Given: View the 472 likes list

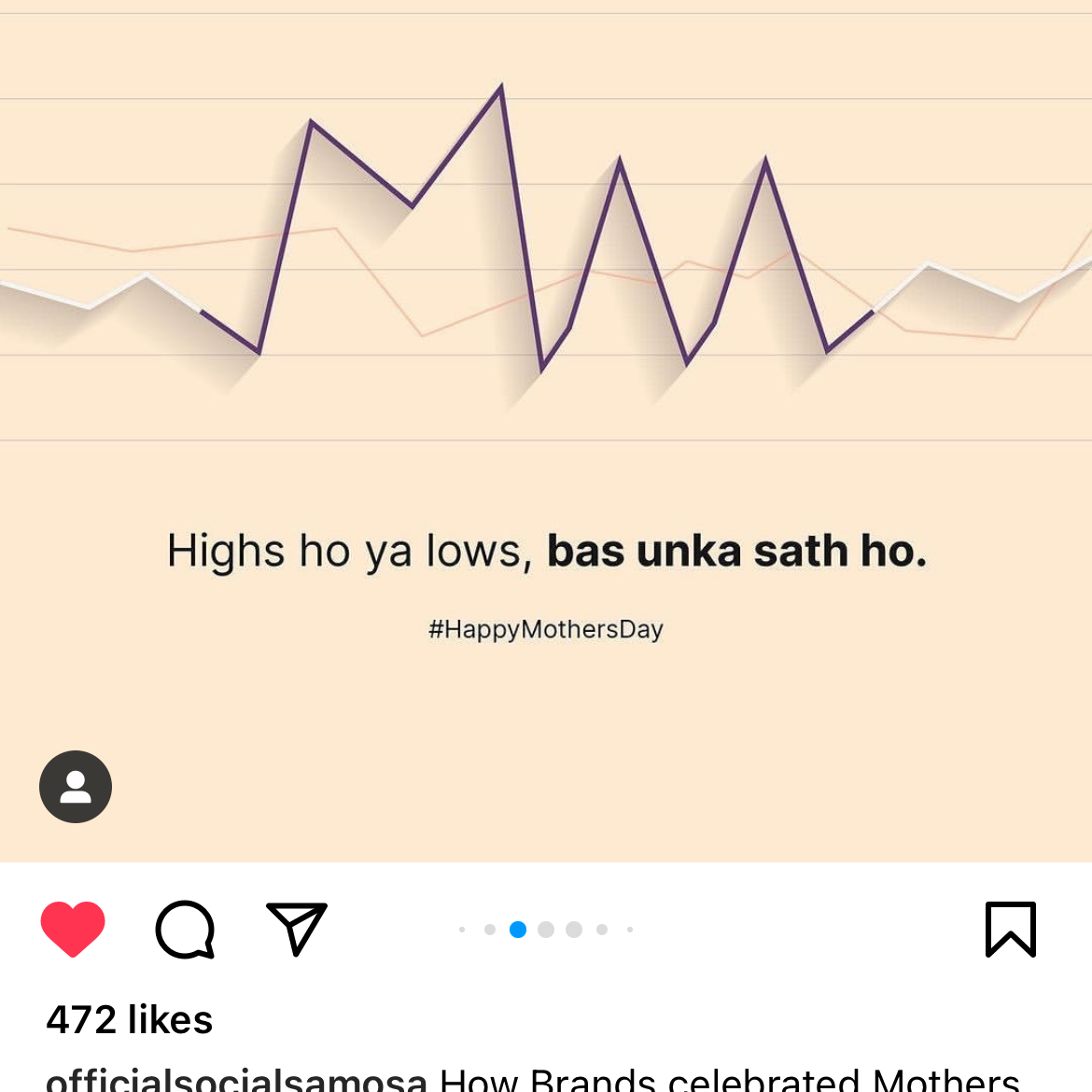Looking at the screenshot, I should coord(129,1019).
